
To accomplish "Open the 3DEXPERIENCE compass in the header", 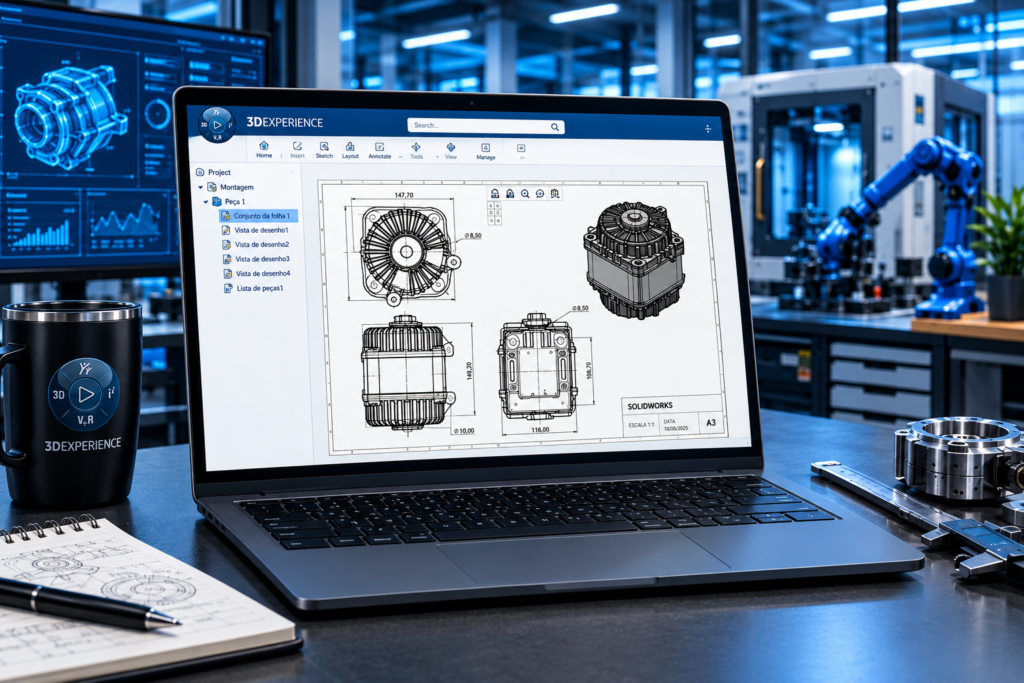I will [x=217, y=124].
